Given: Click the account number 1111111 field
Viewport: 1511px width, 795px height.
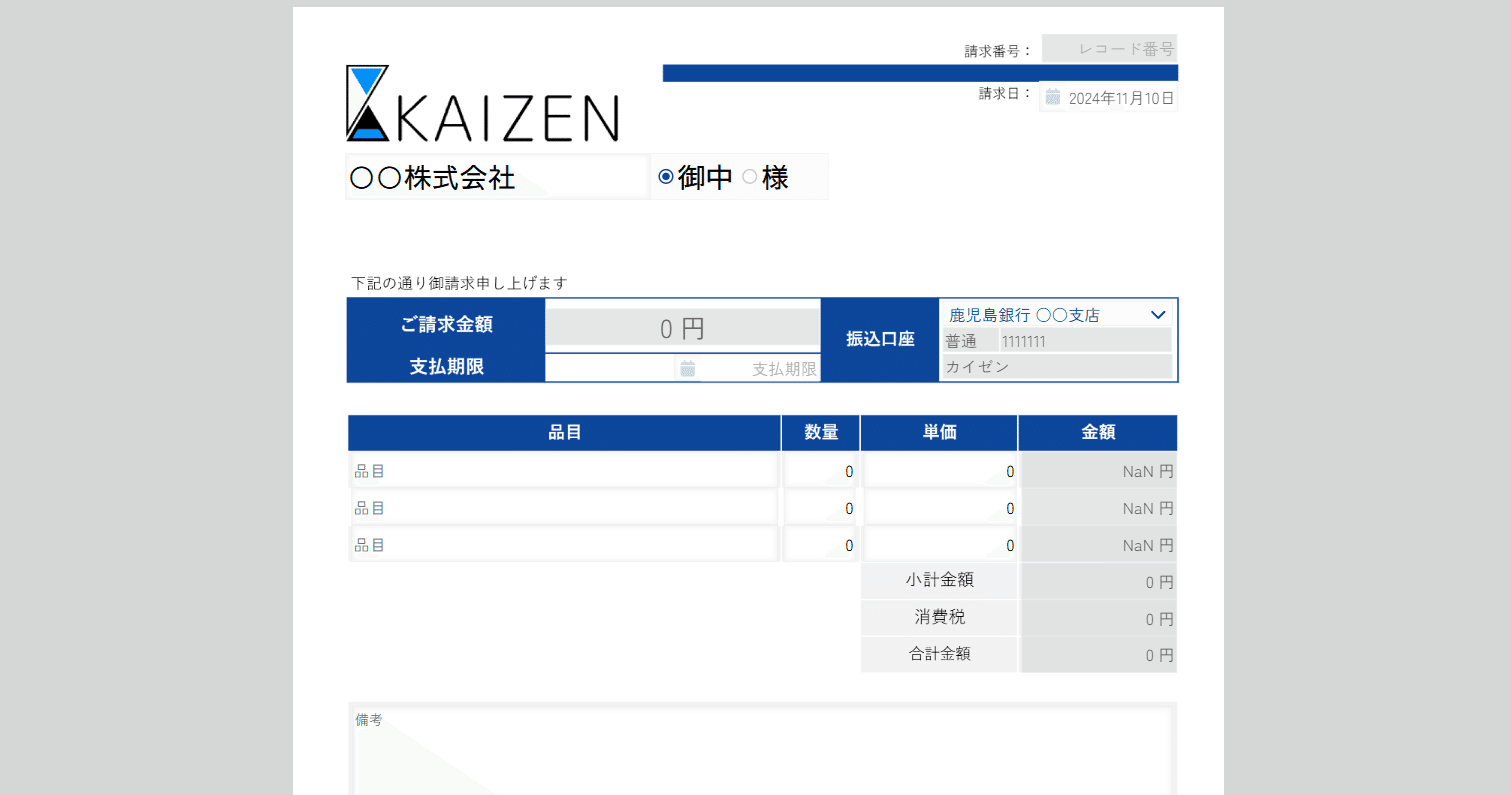Looking at the screenshot, I should pyautogui.click(x=1086, y=341).
